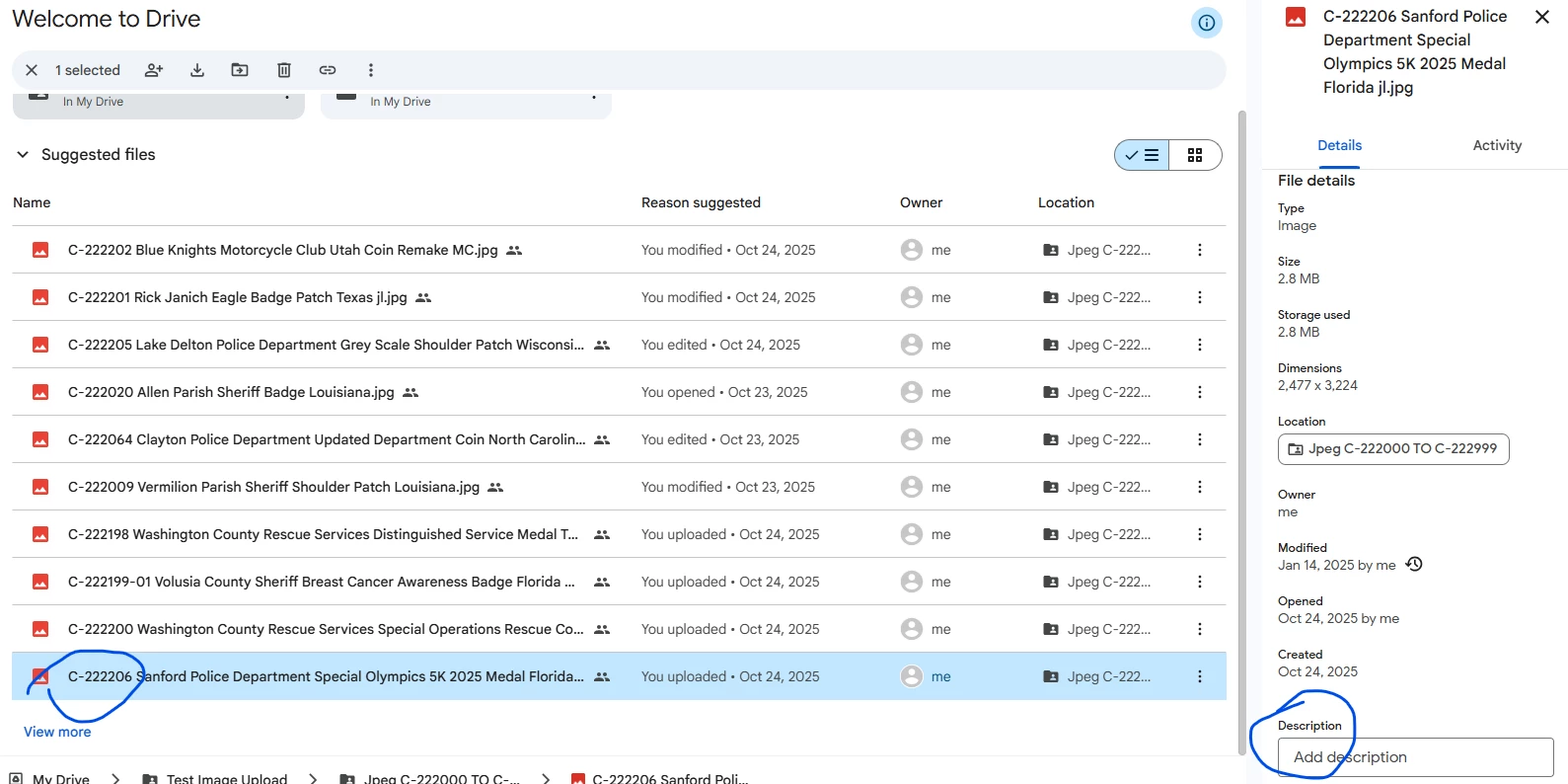Click the image file icon for C-222201
This screenshot has width=1568, height=784.
click(x=40, y=297)
